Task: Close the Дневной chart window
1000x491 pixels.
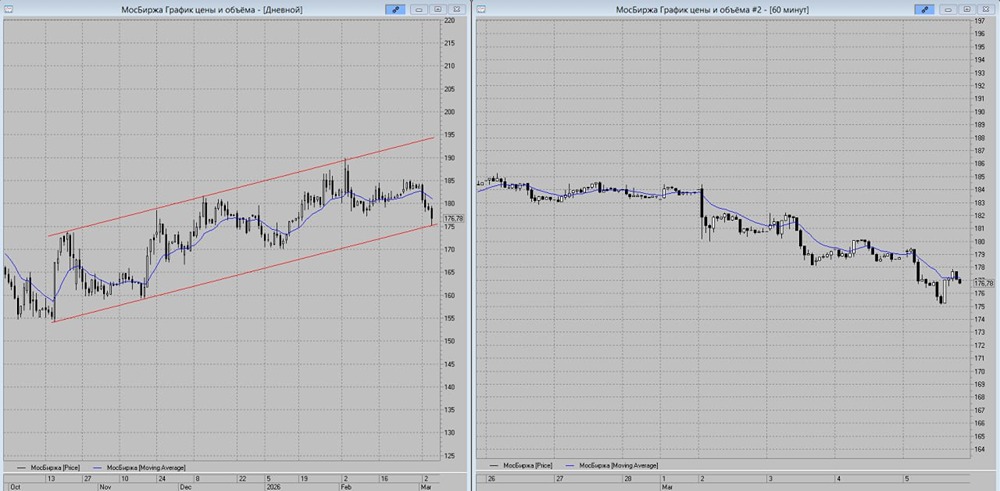Action: click(x=456, y=10)
